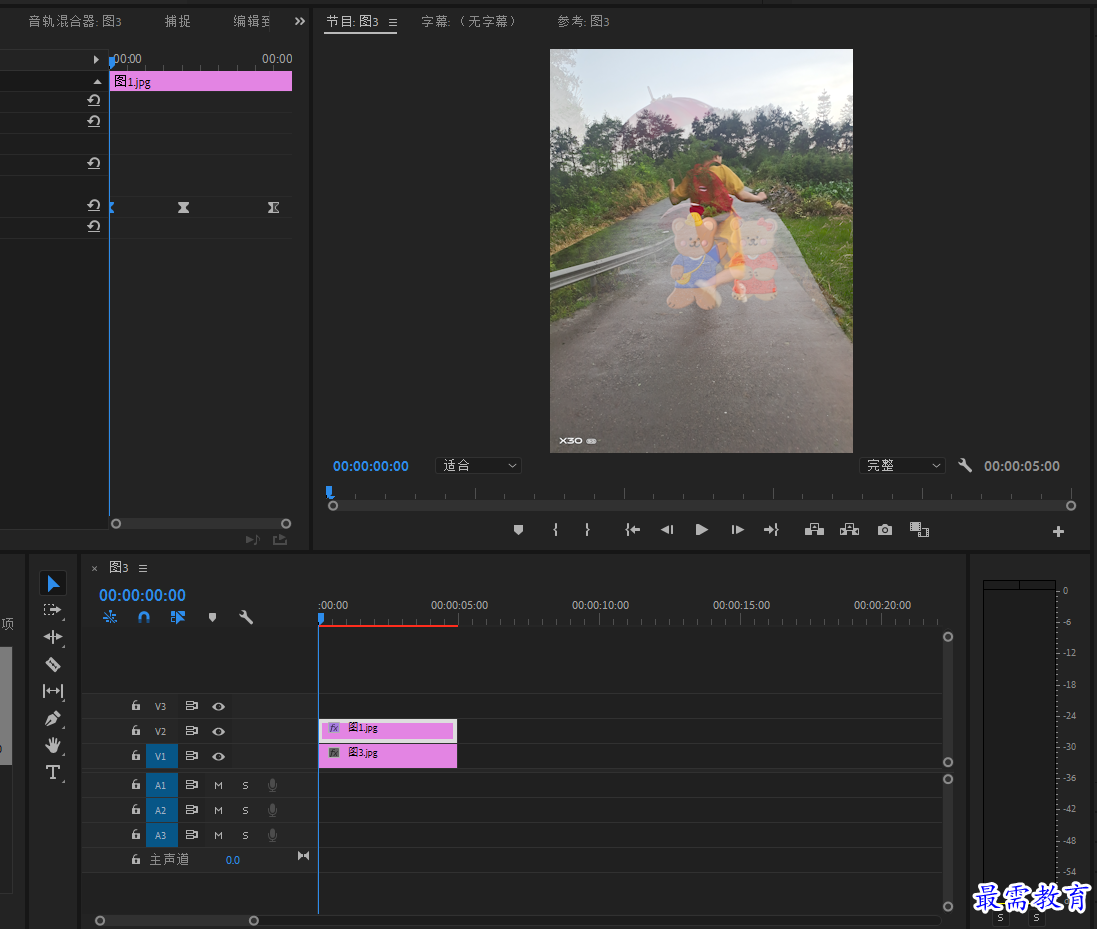1097x929 pixels.
Task: Select the Ripple Edit tool
Action: tap(53, 637)
